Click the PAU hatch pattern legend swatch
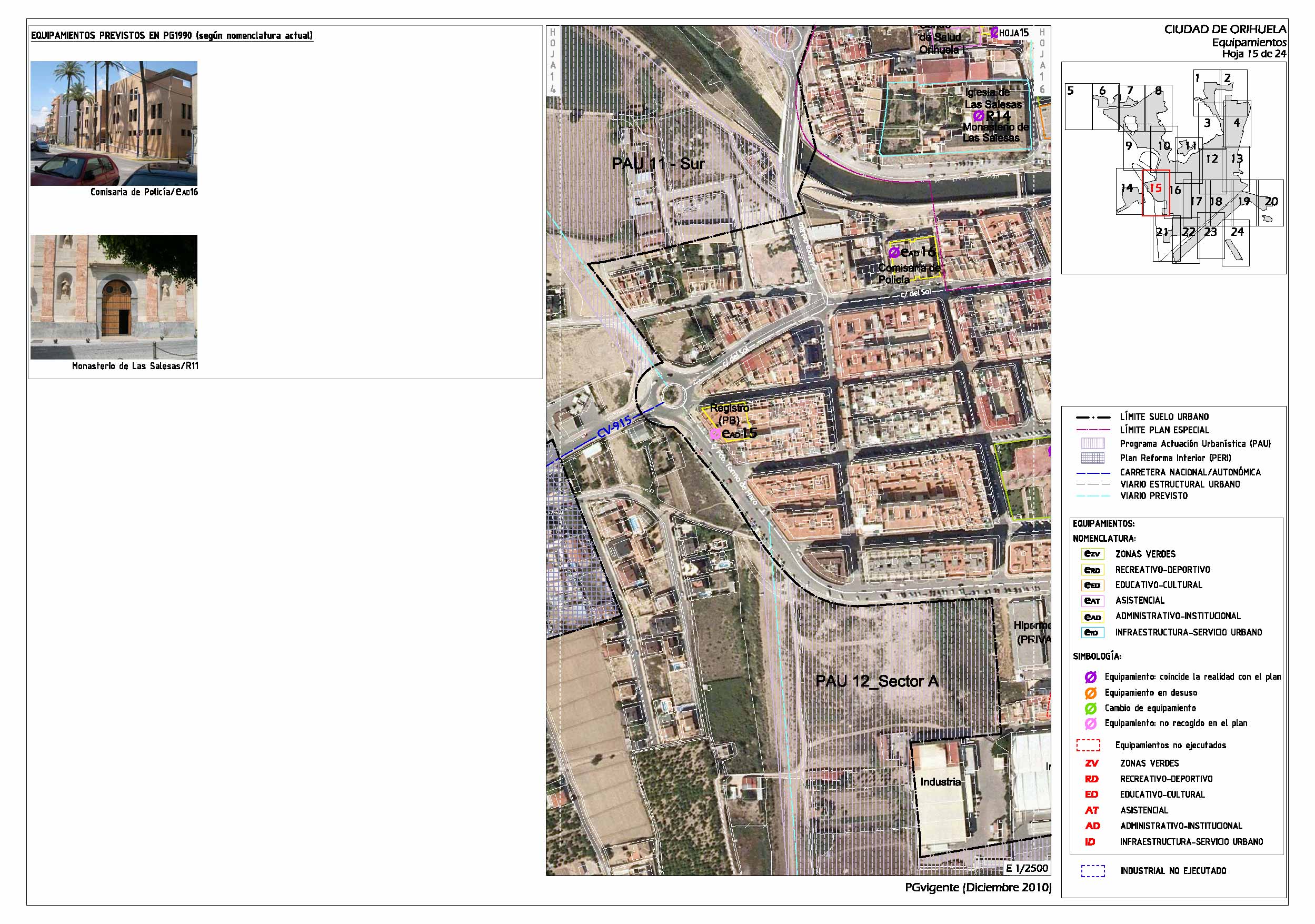Screen dimensions: 1315x924 click(x=1092, y=443)
